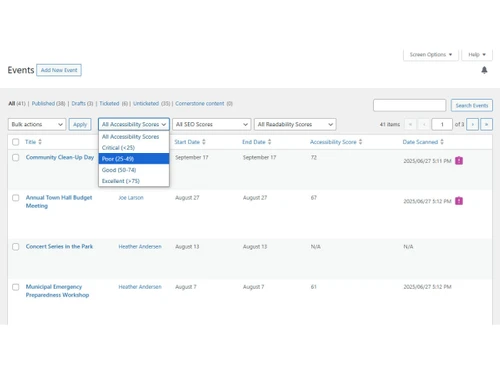Expand the Help panel

click(477, 55)
